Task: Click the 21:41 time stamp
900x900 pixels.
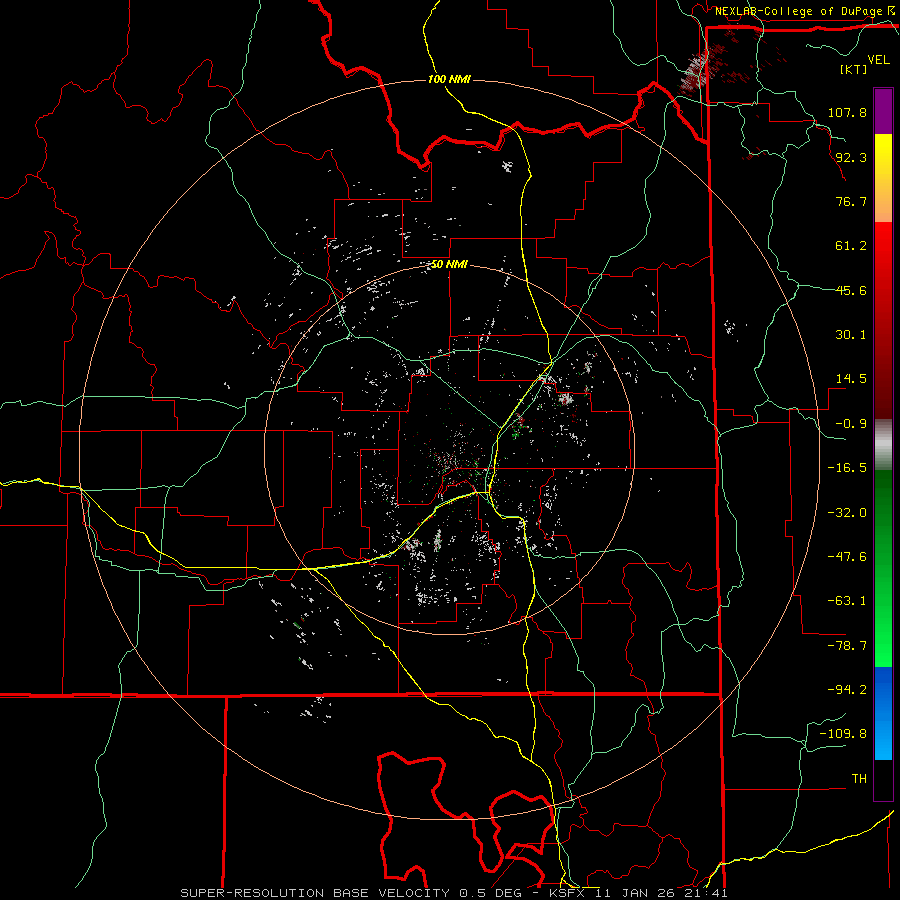Action: coord(705,893)
